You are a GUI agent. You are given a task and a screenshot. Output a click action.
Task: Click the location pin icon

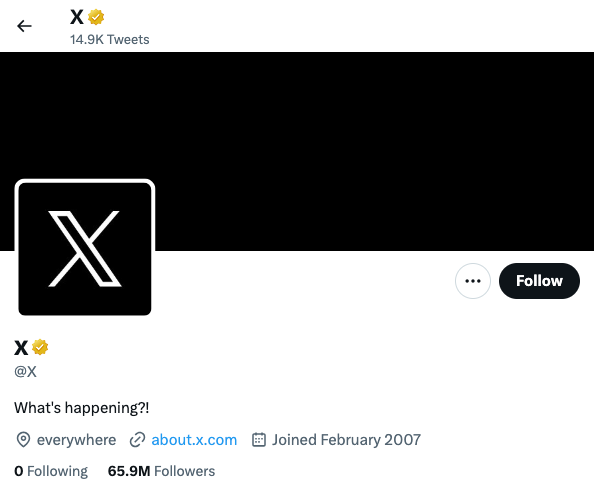point(23,440)
